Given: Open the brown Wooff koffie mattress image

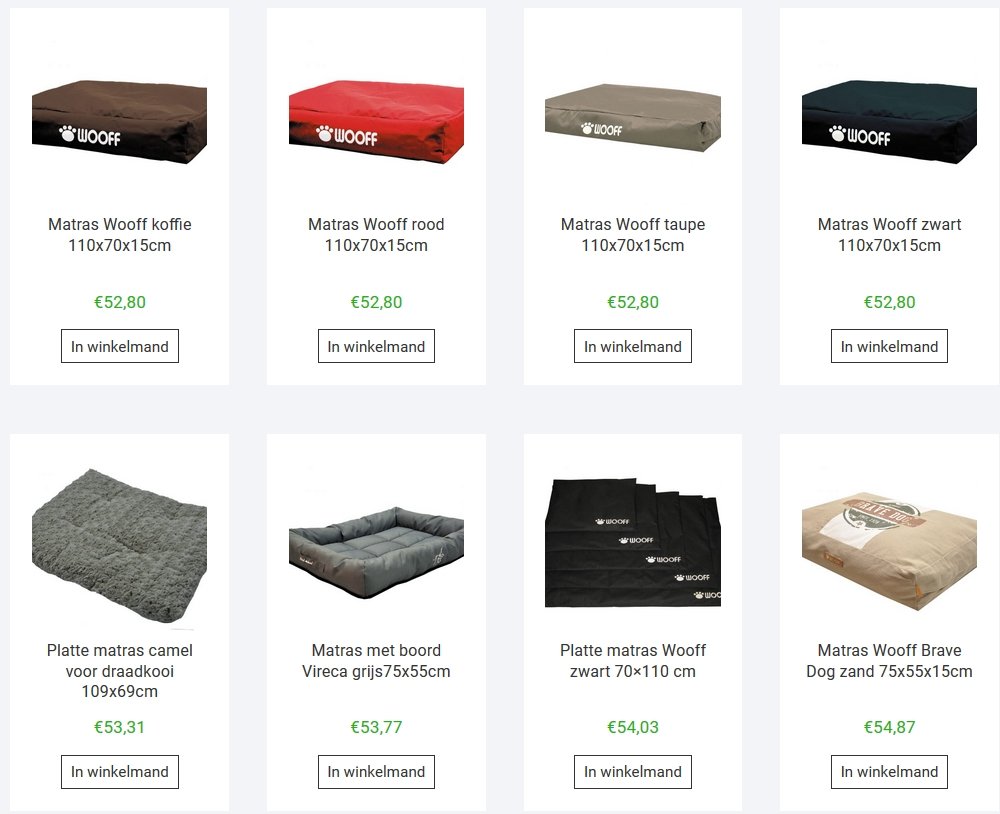Looking at the screenshot, I should 119,122.
